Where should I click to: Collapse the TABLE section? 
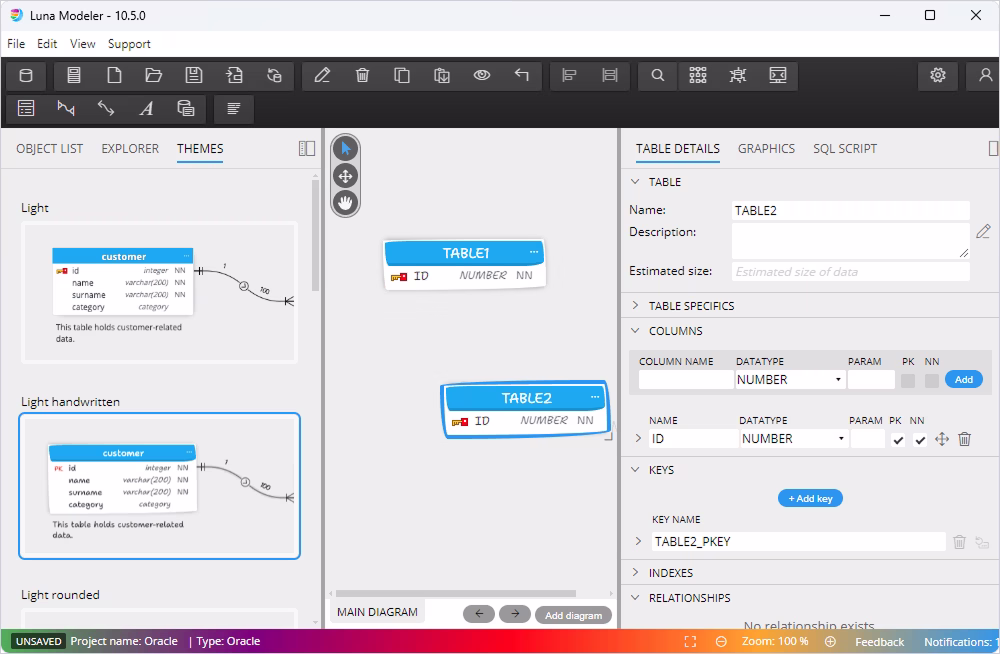coord(635,182)
